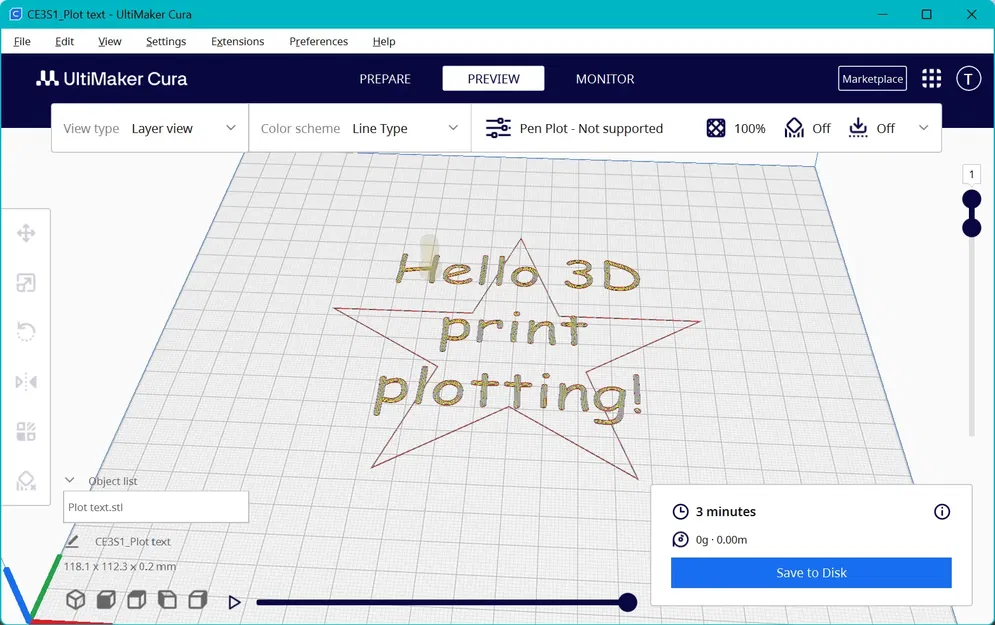This screenshot has width=995, height=625.
Task: Select the Move tool in left toolbar
Action: point(26,234)
